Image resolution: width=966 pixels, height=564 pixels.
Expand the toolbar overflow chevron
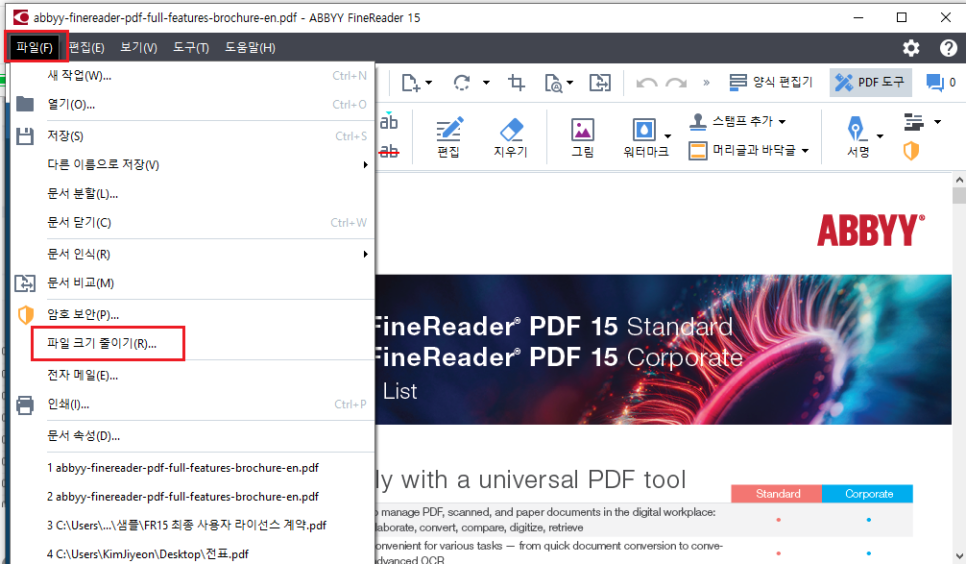coord(706,82)
